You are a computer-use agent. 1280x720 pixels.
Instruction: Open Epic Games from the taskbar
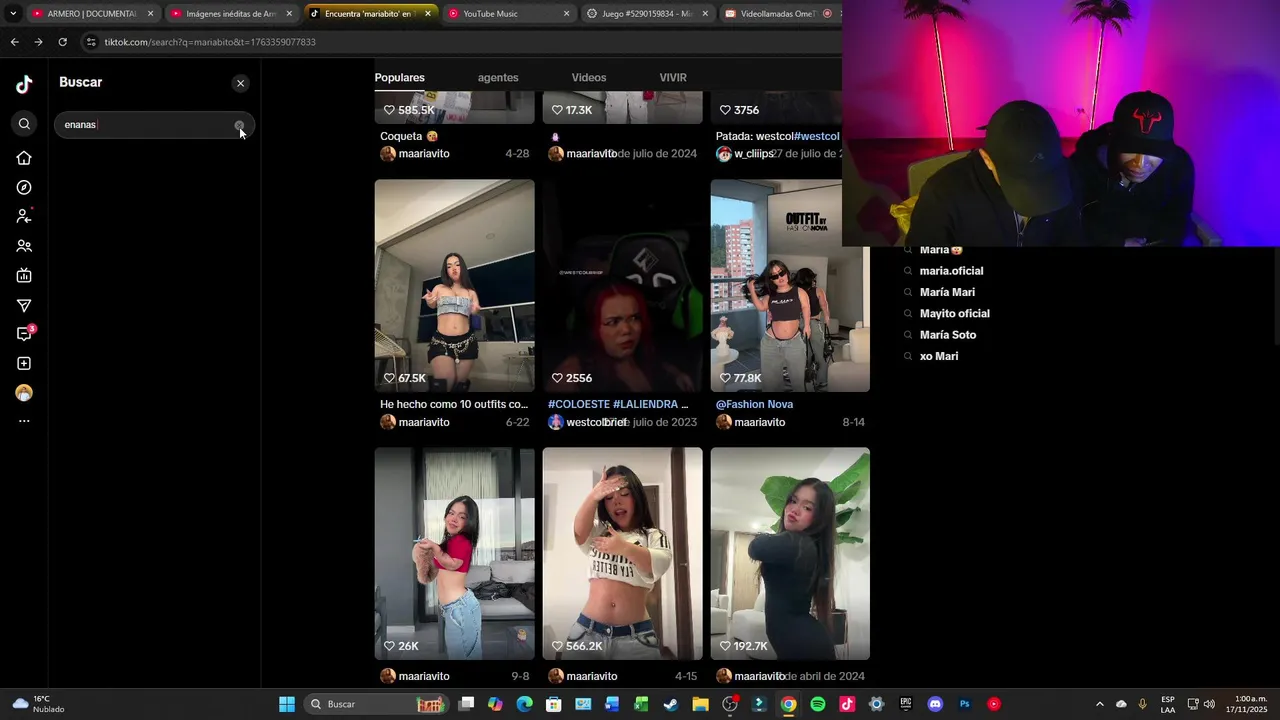(906, 704)
